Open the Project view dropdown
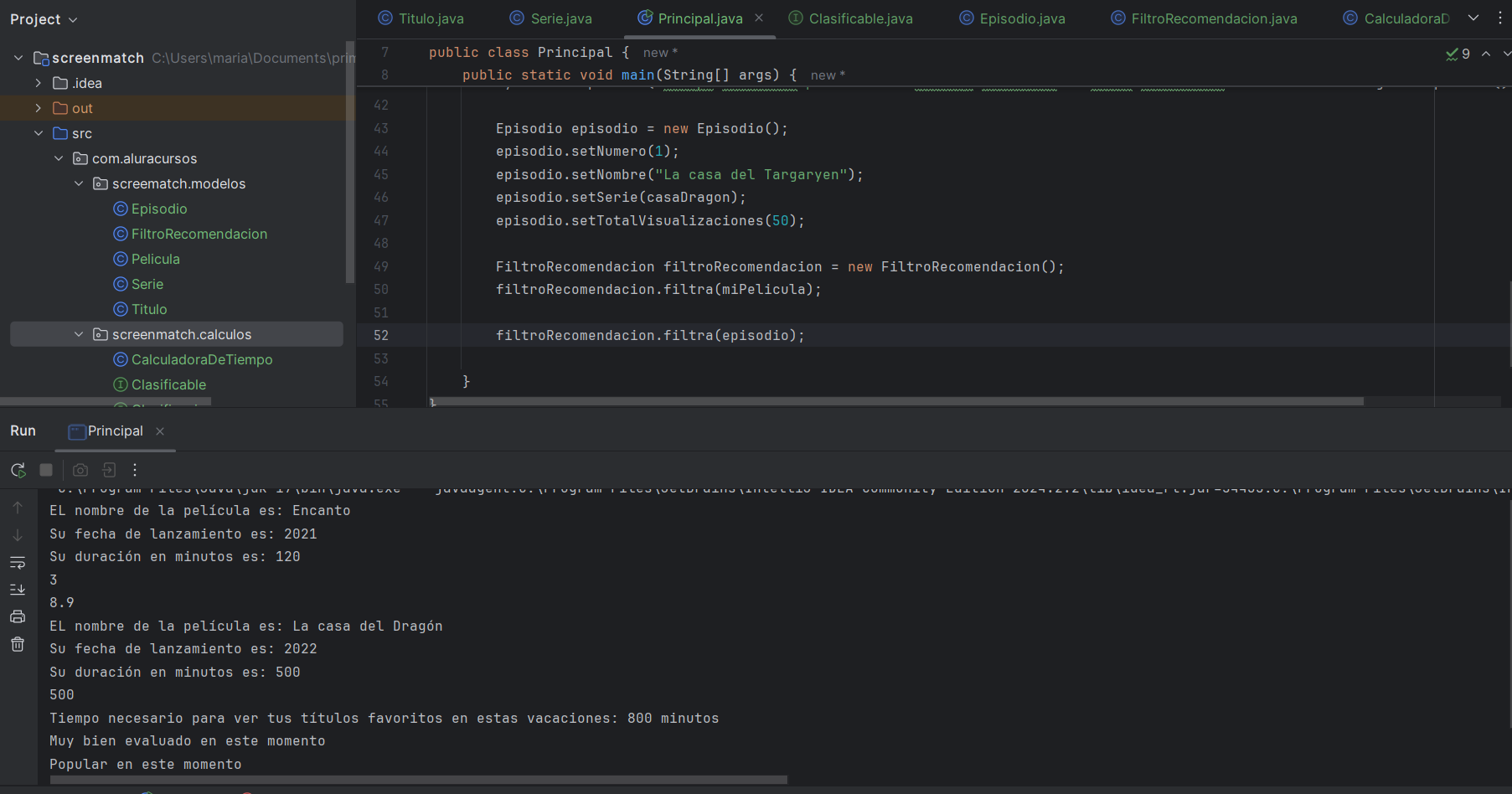The width and height of the screenshot is (1512, 794). [x=44, y=19]
